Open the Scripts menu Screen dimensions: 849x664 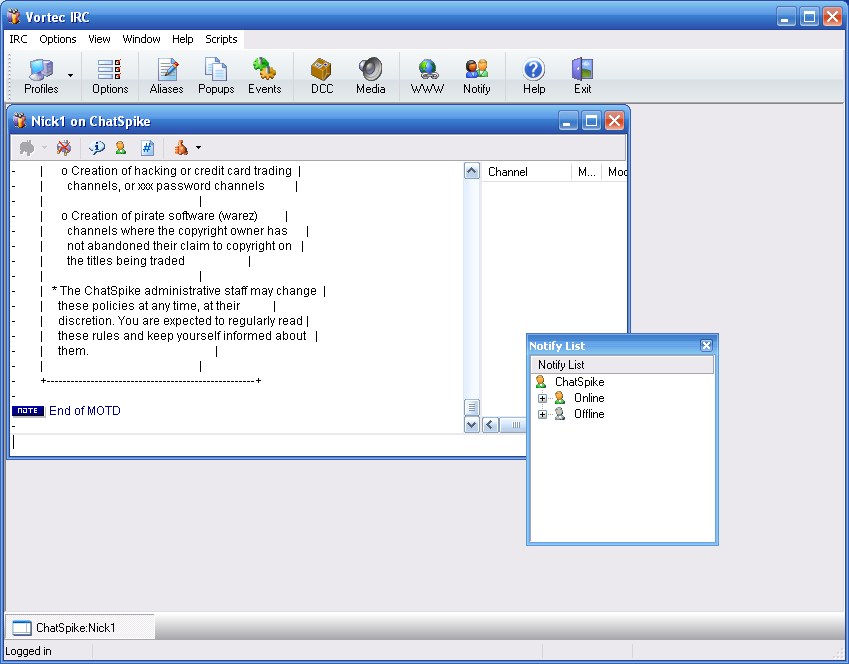pyautogui.click(x=221, y=39)
